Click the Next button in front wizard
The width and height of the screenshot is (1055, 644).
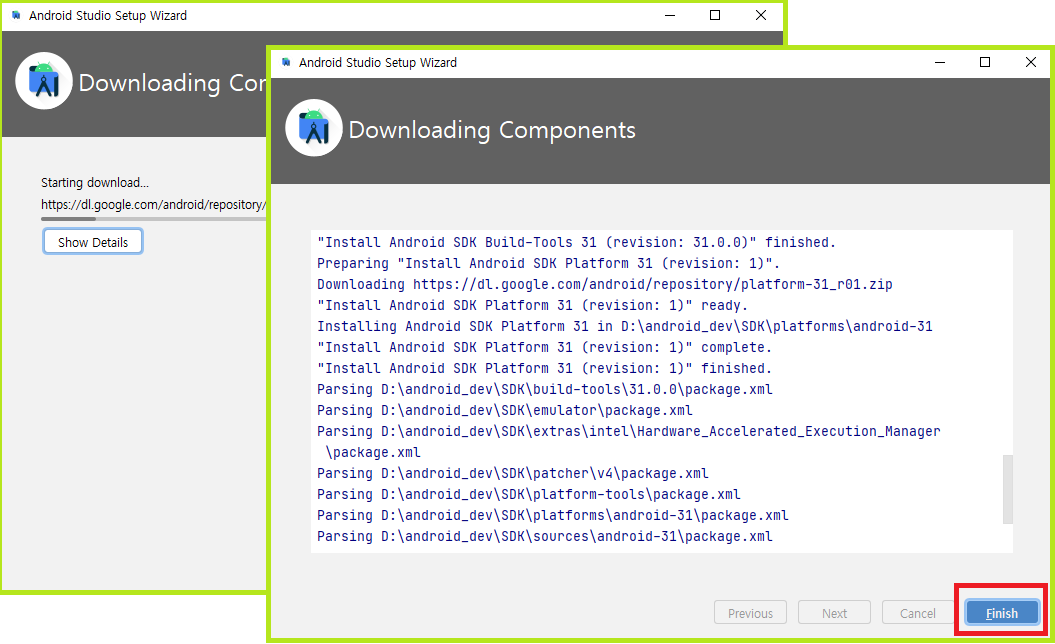[x=834, y=613]
